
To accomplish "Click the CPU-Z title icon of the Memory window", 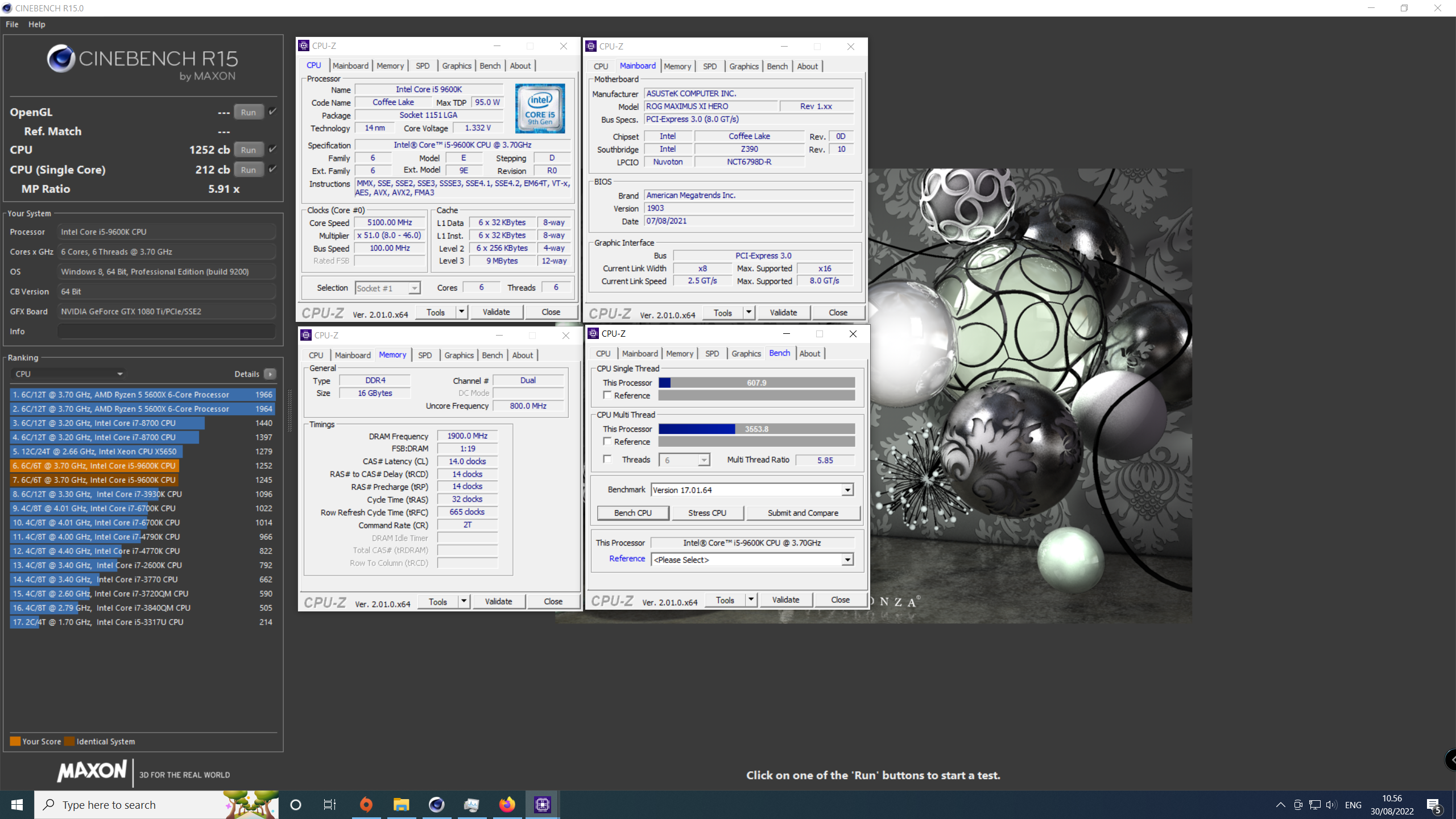I will 307,335.
